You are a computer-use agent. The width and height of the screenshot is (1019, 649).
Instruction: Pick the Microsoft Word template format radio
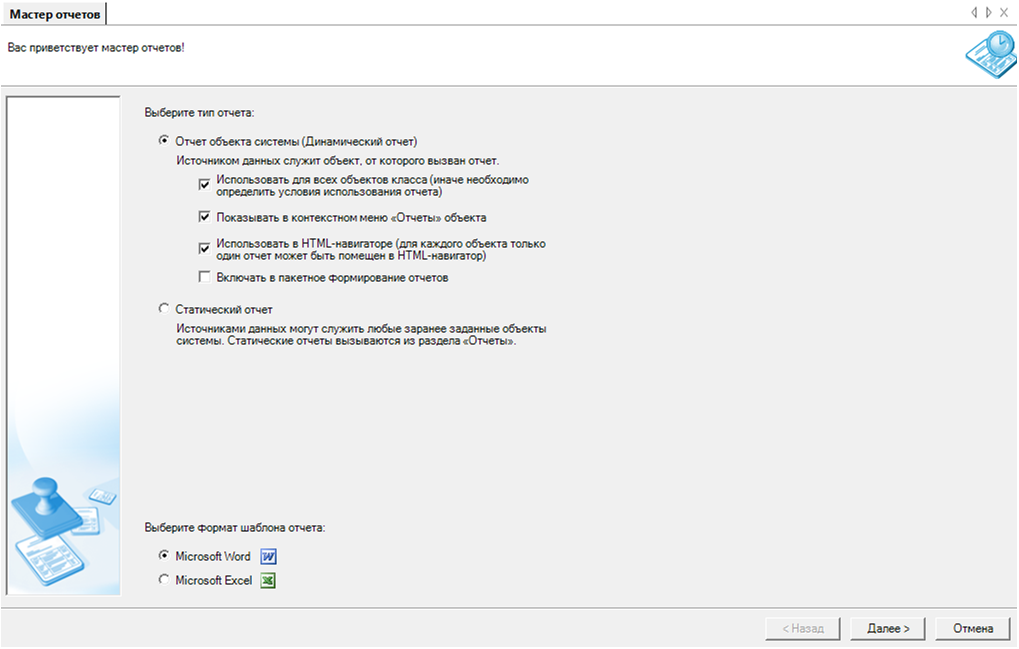pyautogui.click(x=165, y=556)
